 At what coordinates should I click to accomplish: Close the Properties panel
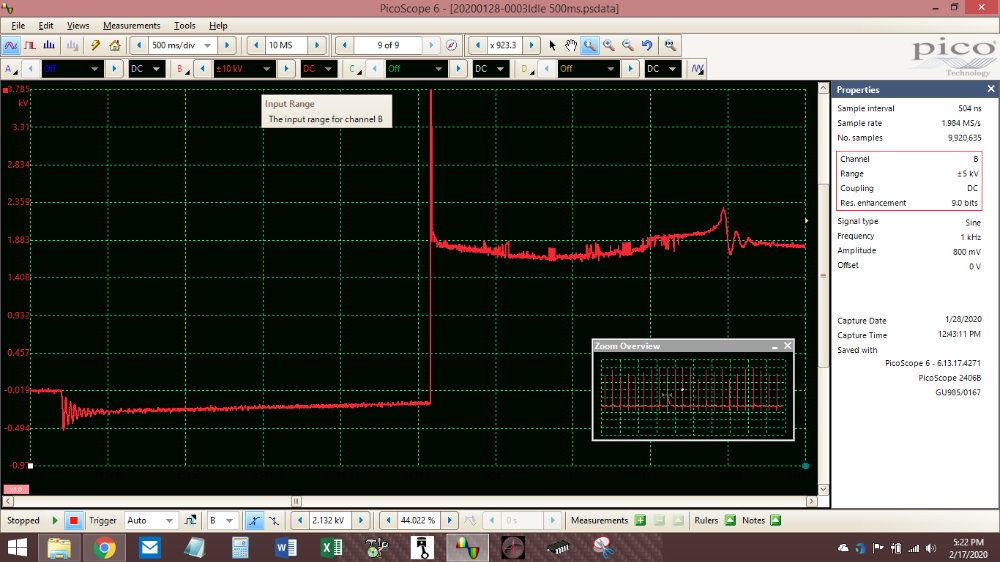[x=990, y=89]
